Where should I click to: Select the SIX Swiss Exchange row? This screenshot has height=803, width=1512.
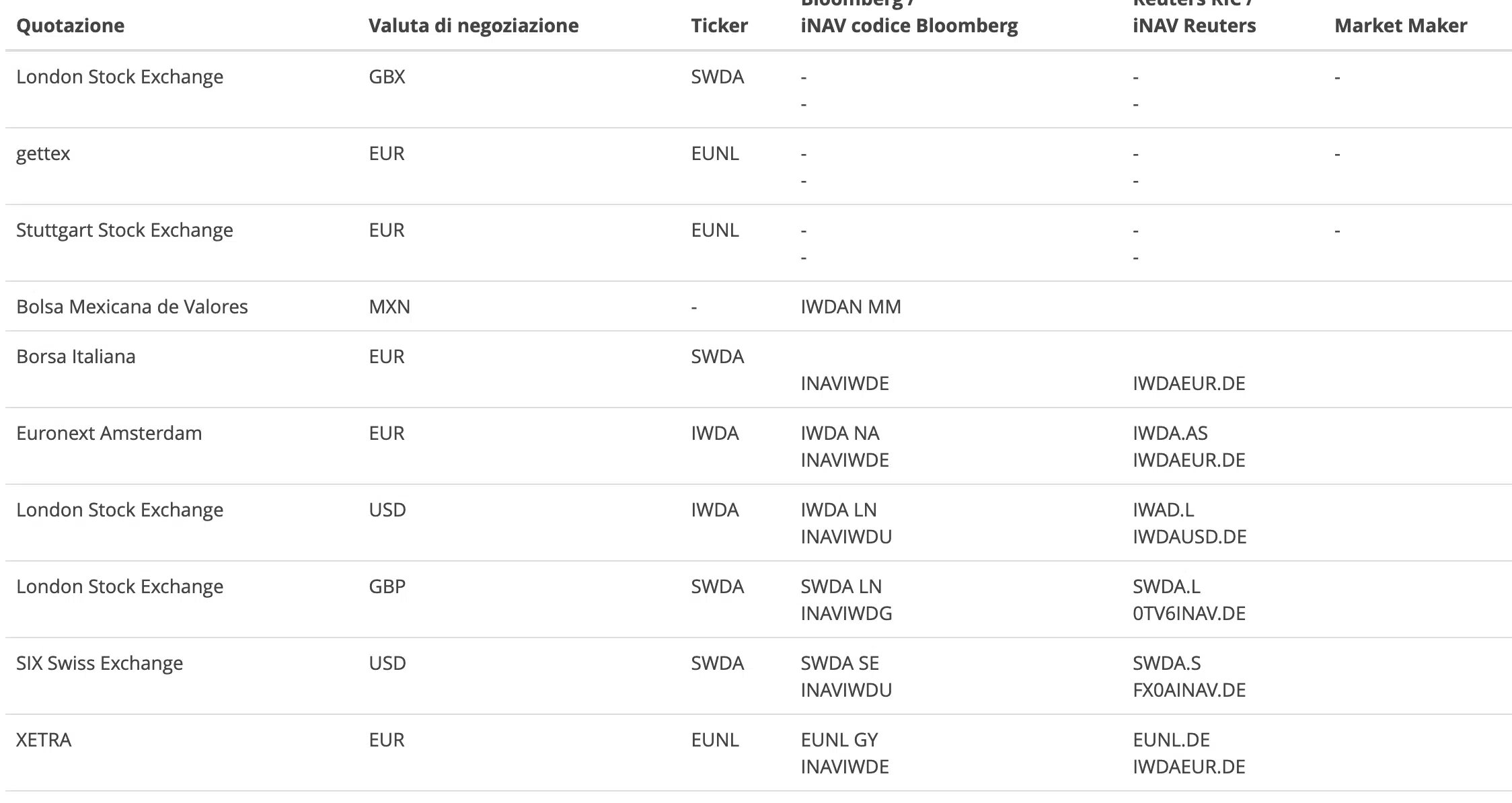[100, 663]
